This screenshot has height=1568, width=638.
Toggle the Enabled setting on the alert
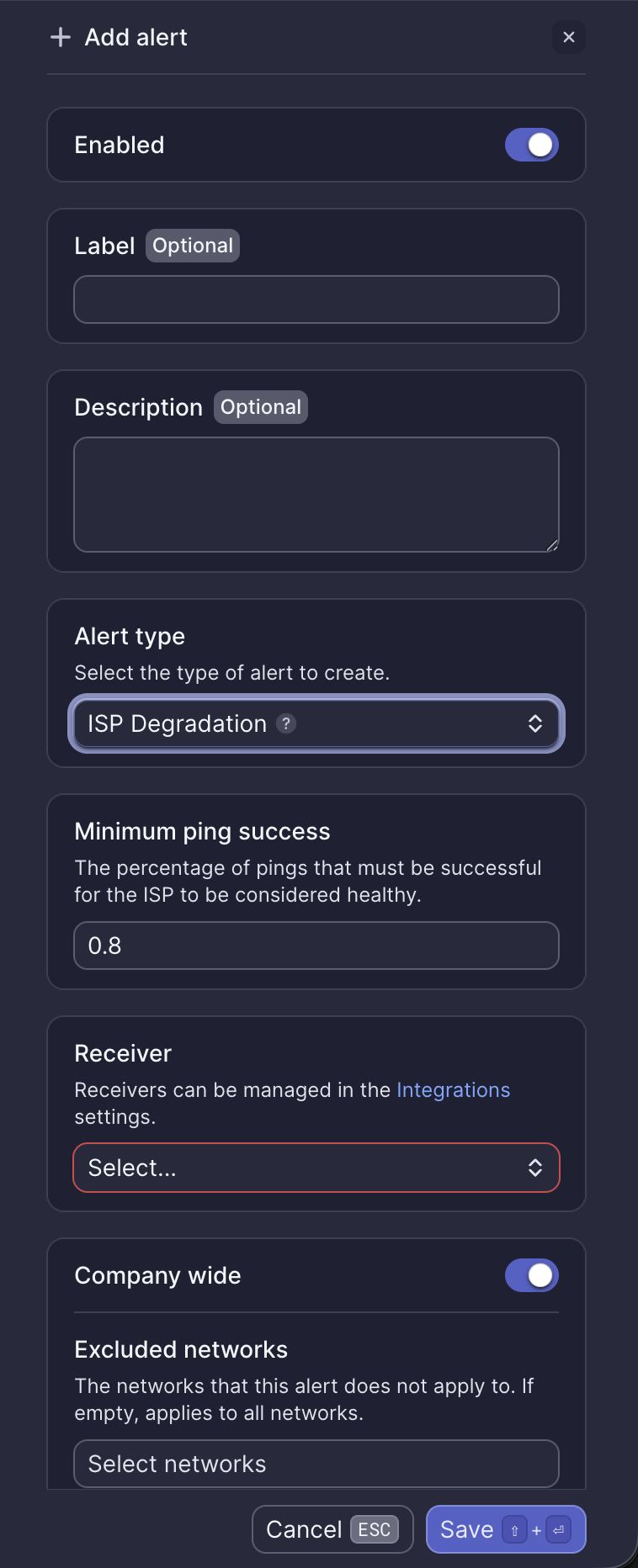[x=531, y=145]
